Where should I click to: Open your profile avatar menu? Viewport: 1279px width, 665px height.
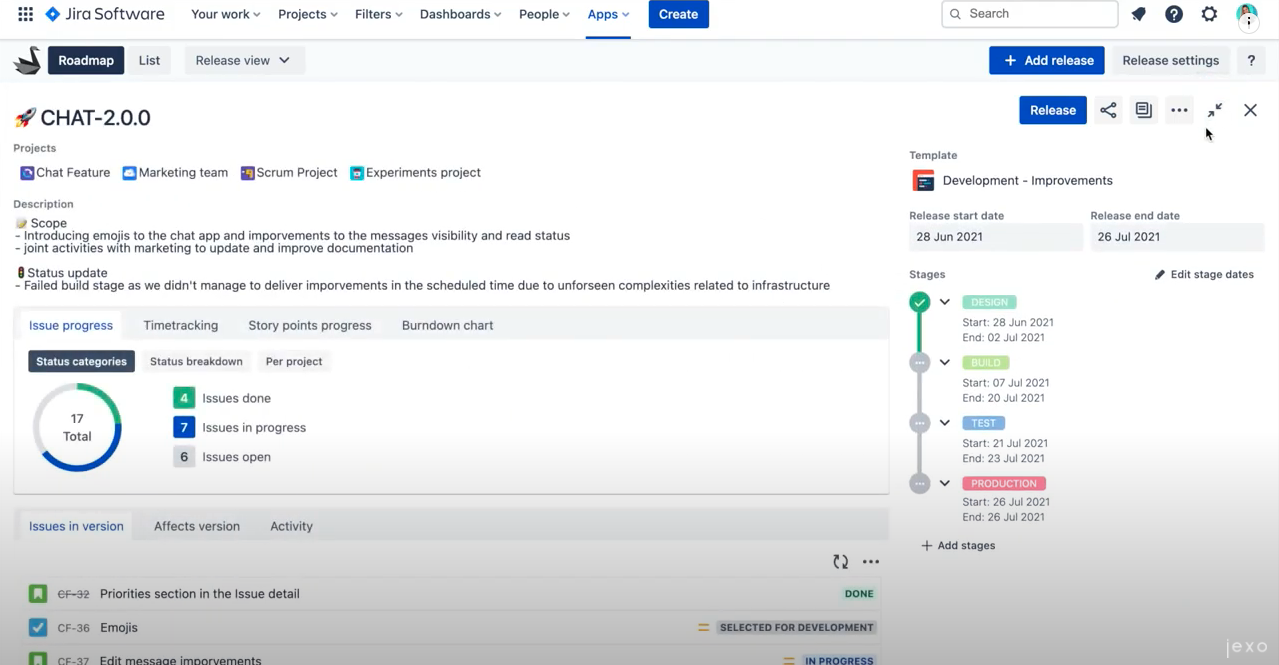click(x=1246, y=14)
